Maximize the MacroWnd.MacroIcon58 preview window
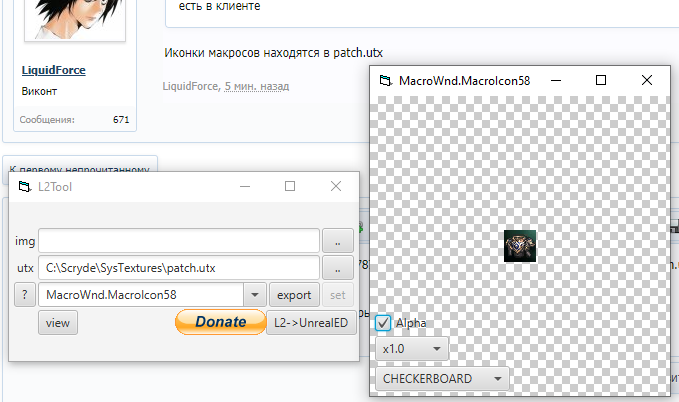The width and height of the screenshot is (679, 402). 601,80
